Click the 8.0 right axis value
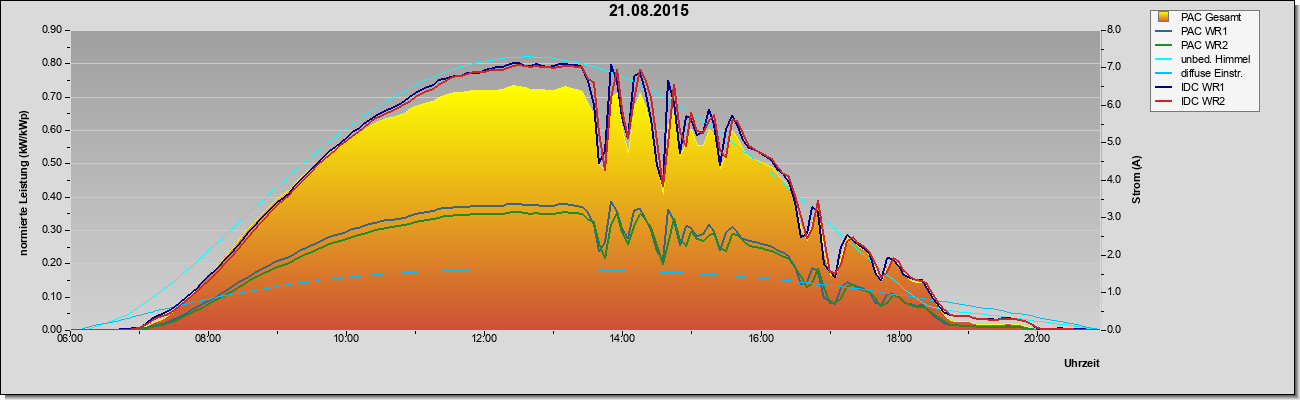1300x400 pixels. tap(1113, 30)
